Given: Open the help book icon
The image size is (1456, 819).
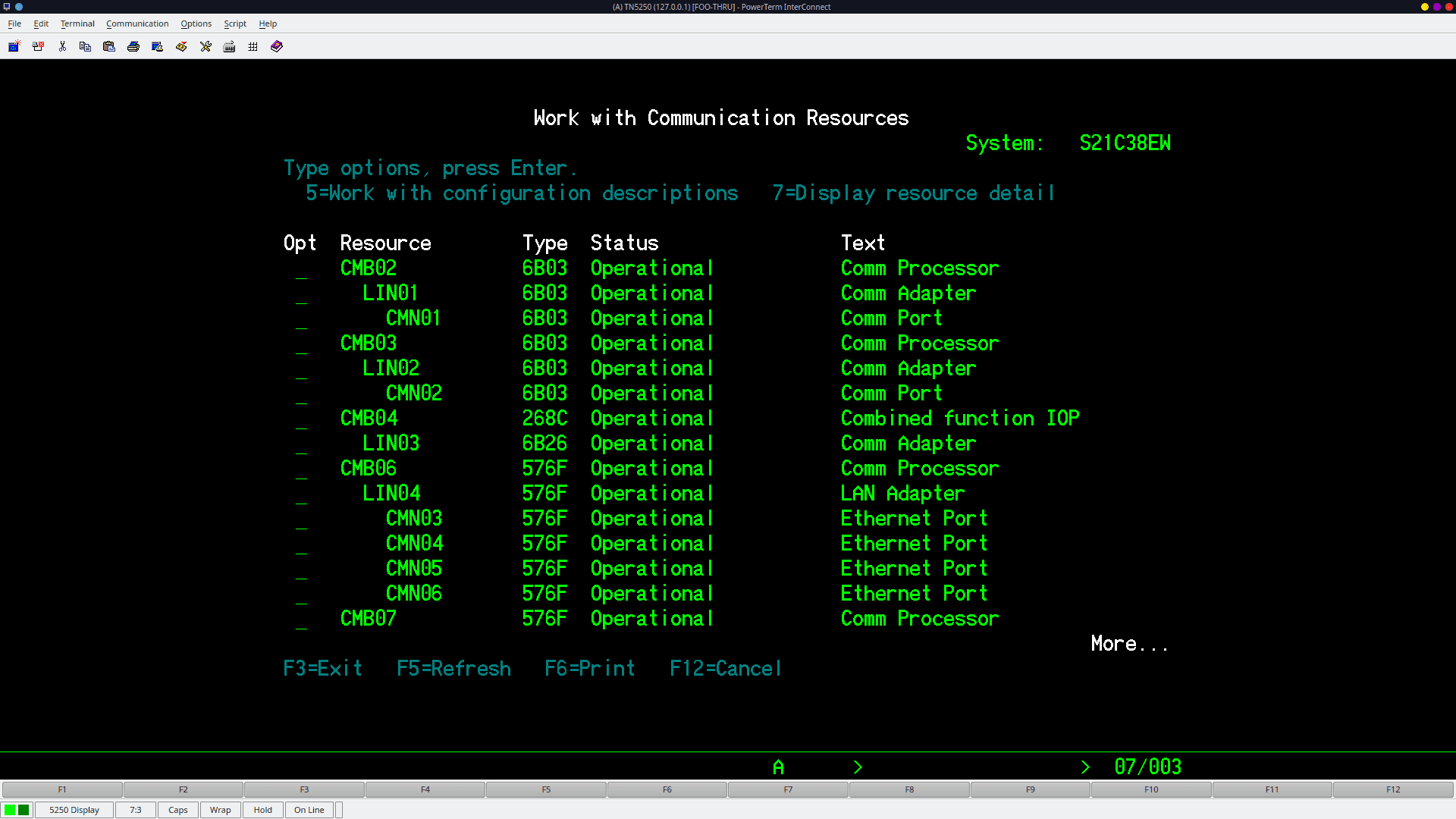Looking at the screenshot, I should pyautogui.click(x=276, y=46).
